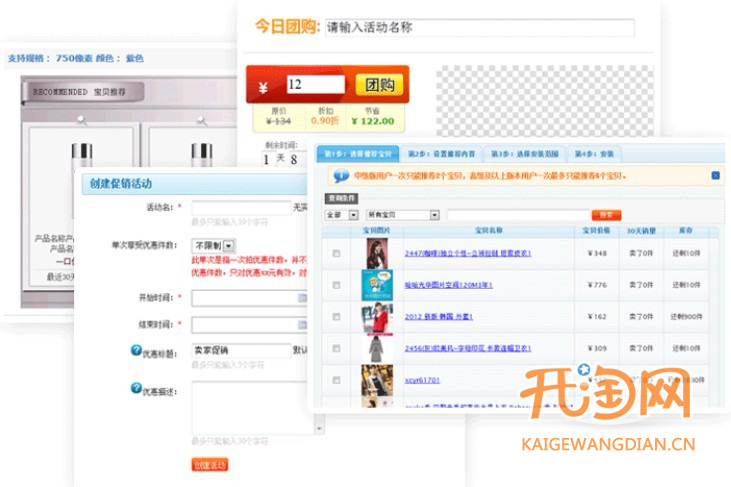Open the end time calendar picker icon
This screenshot has height=487, width=731.
(x=302, y=325)
